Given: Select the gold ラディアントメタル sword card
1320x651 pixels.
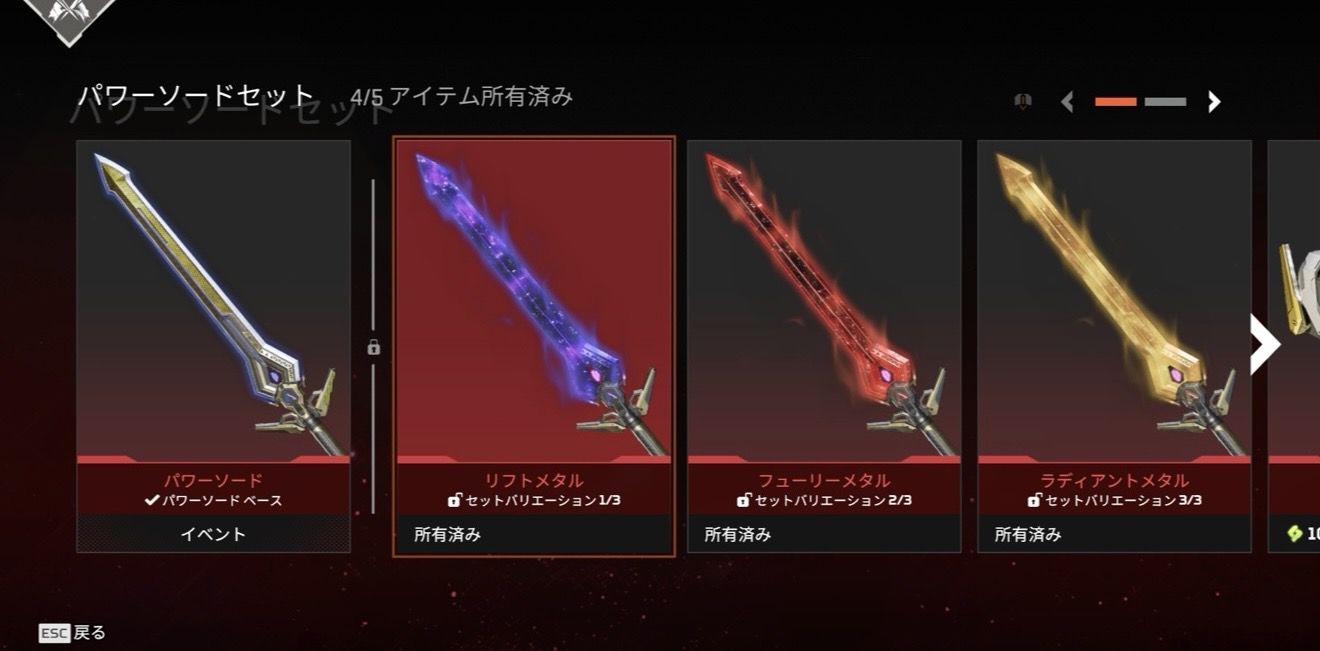Looking at the screenshot, I should coord(1114,346).
